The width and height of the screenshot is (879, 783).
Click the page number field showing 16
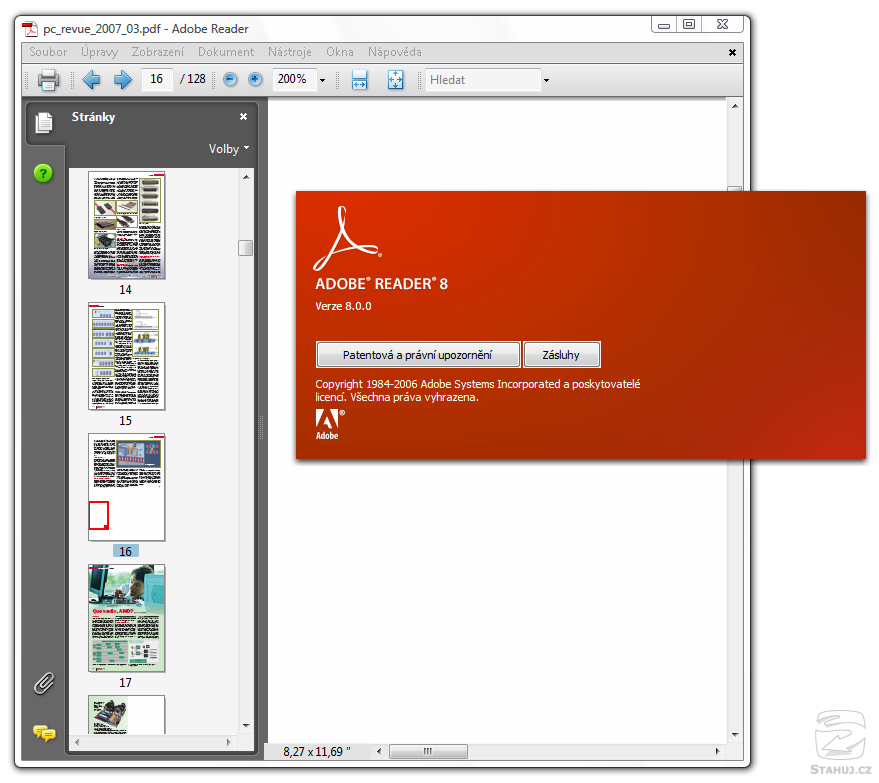point(157,79)
